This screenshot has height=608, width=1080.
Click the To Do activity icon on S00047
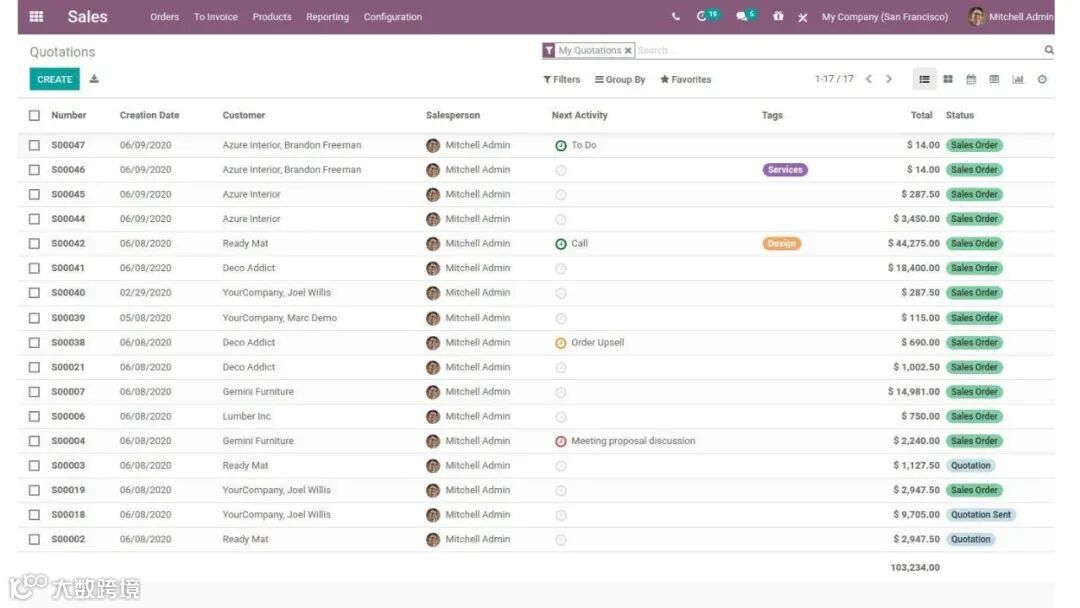click(x=561, y=145)
